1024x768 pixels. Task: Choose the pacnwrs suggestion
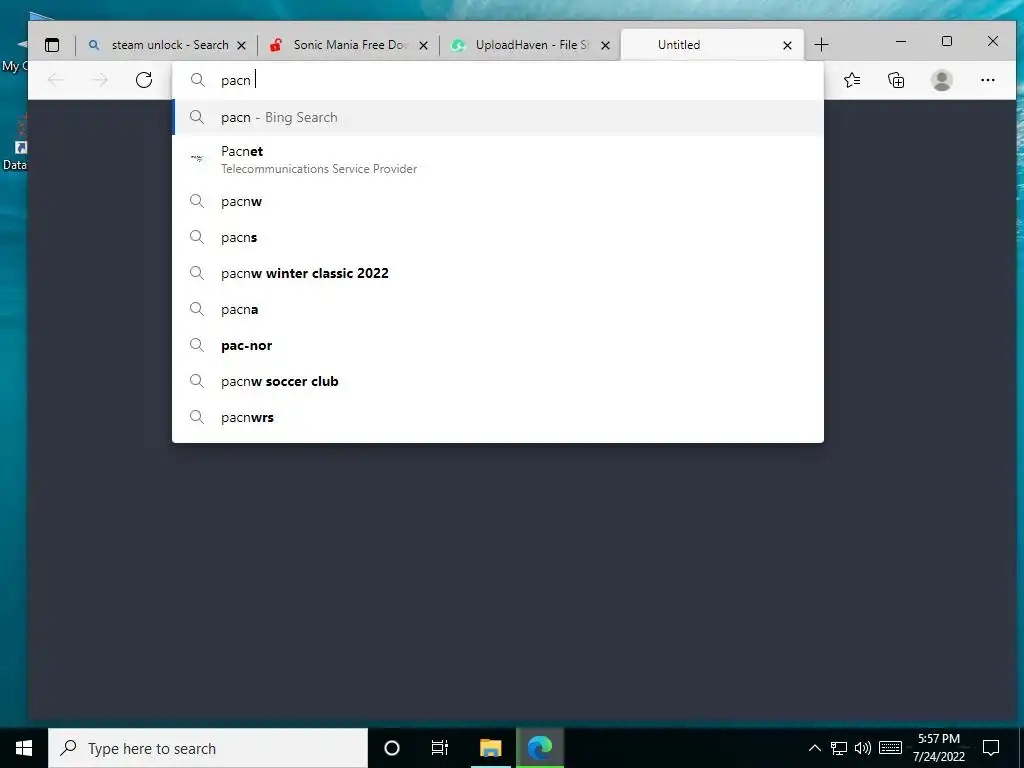pyautogui.click(x=498, y=417)
